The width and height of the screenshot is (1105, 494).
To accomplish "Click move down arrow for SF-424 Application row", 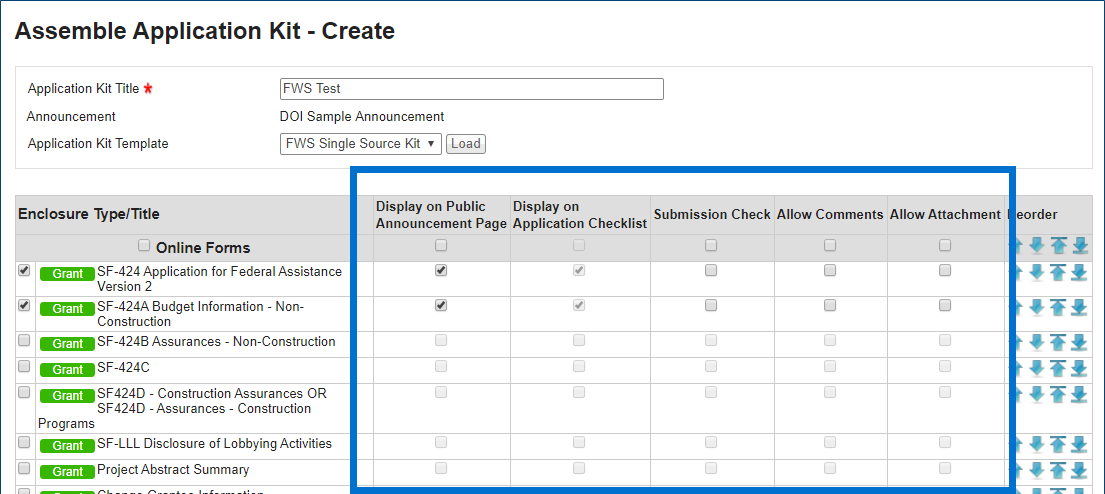I will [x=1037, y=273].
